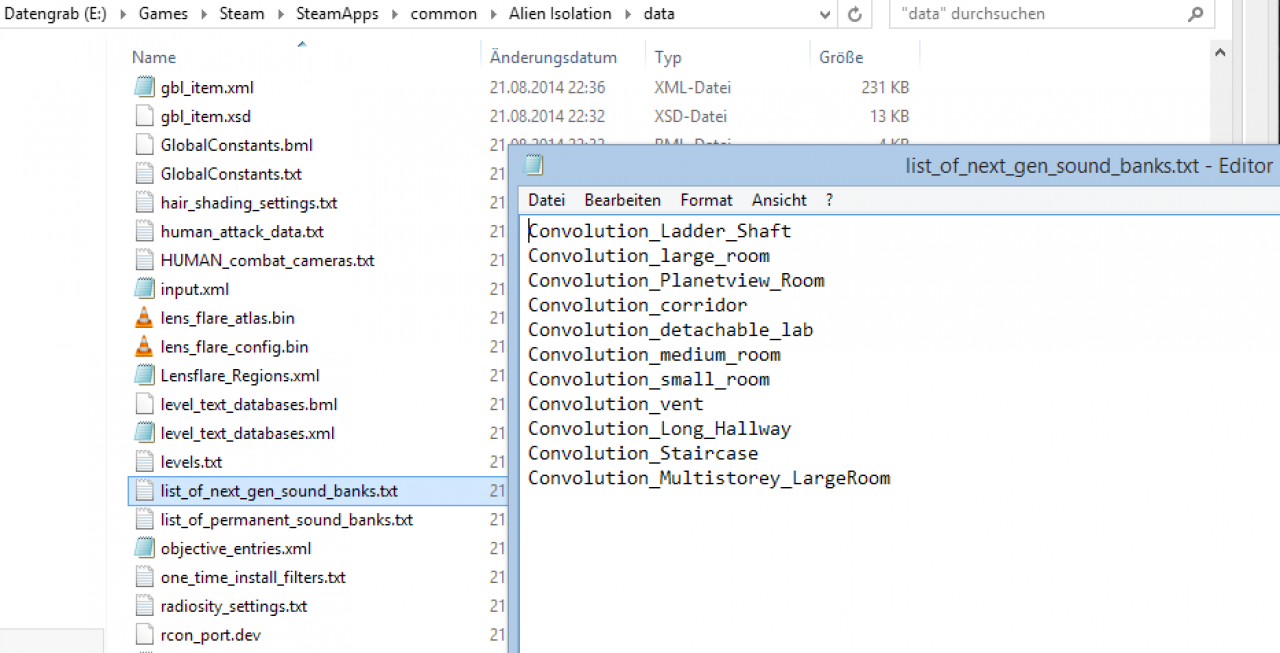Screen dimensions: 1280x653
Task: Click the list_of_permanent_sound_banks.txt file icon
Action: pyautogui.click(x=144, y=520)
